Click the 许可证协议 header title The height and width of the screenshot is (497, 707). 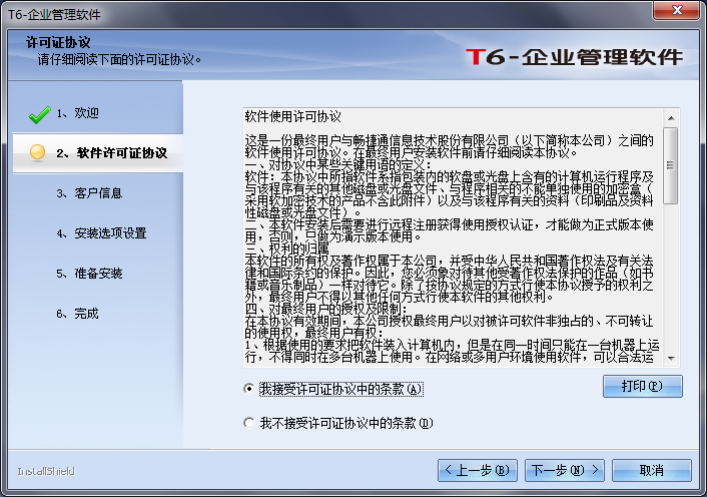point(58,42)
